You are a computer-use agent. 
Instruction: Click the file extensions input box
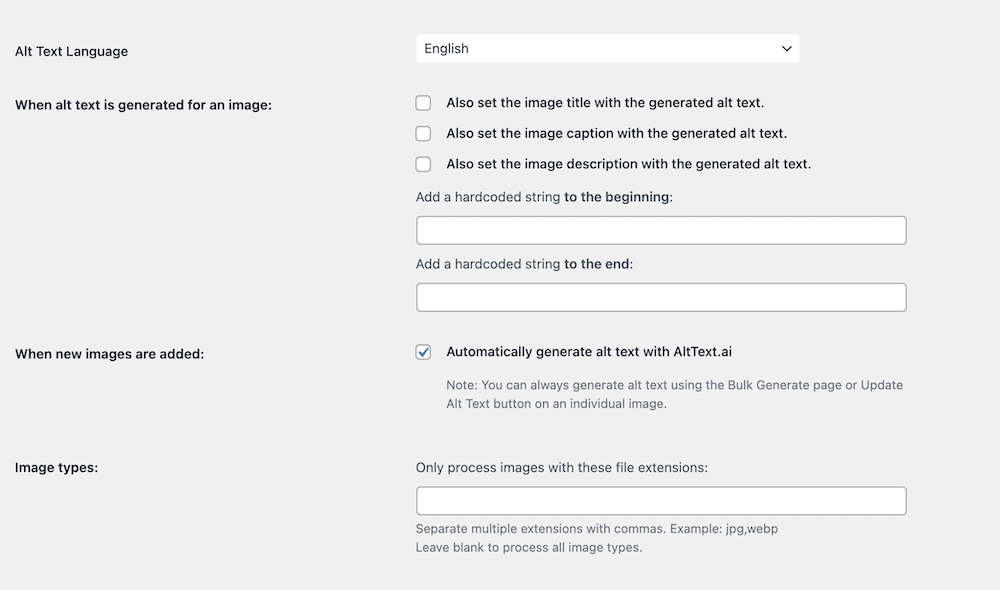coord(661,500)
